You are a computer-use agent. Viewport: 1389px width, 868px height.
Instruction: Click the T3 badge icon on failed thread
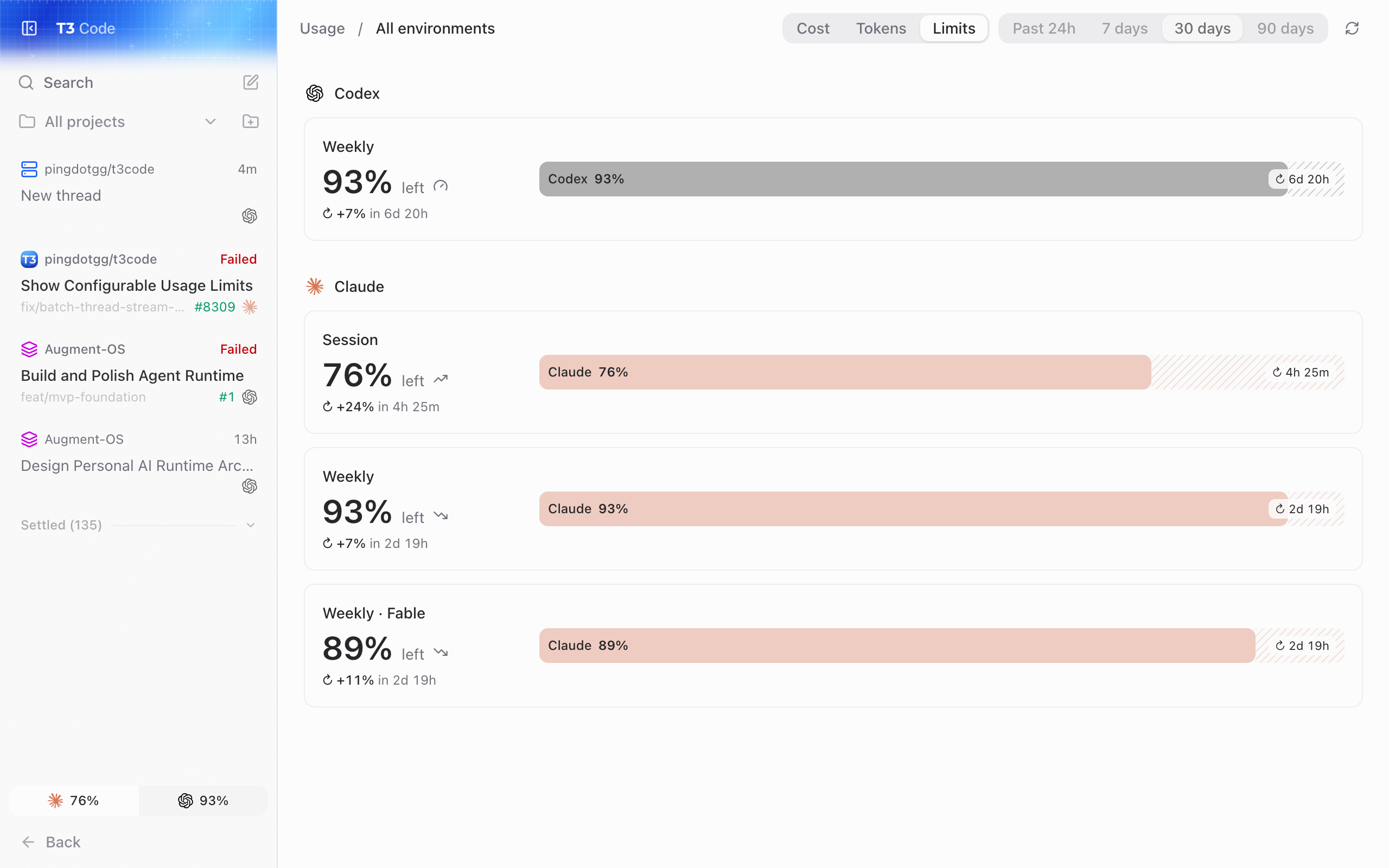click(x=29, y=259)
